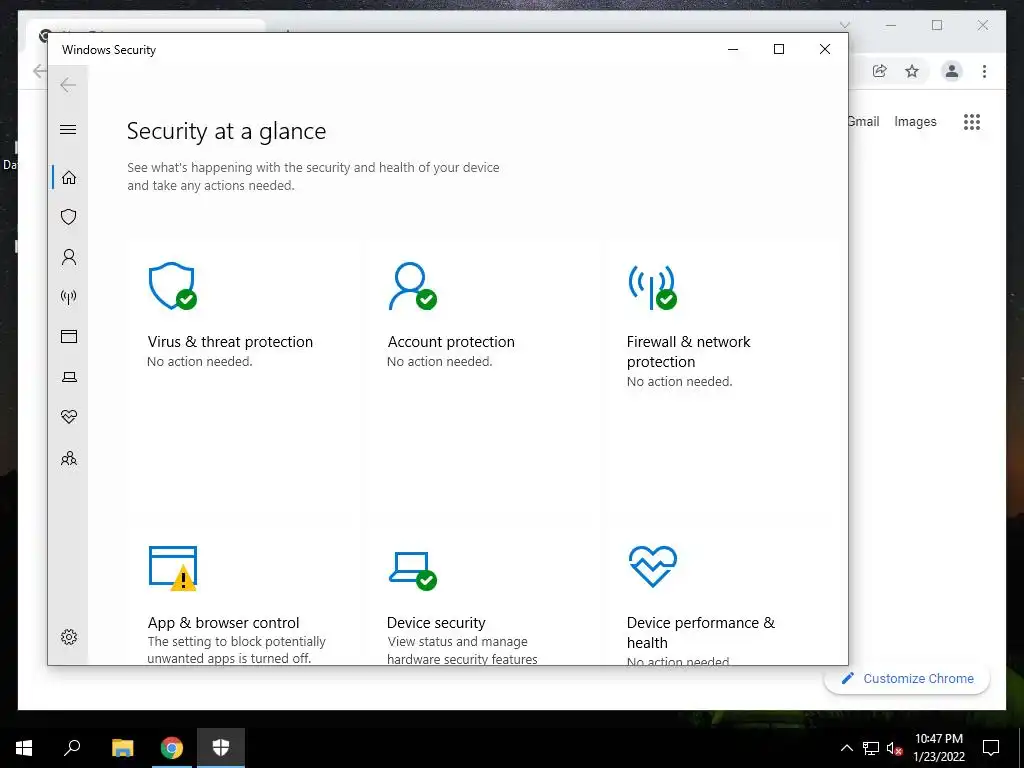This screenshot has height=768, width=1024.
Task: Click the large Account protection person icon
Action: point(412,286)
